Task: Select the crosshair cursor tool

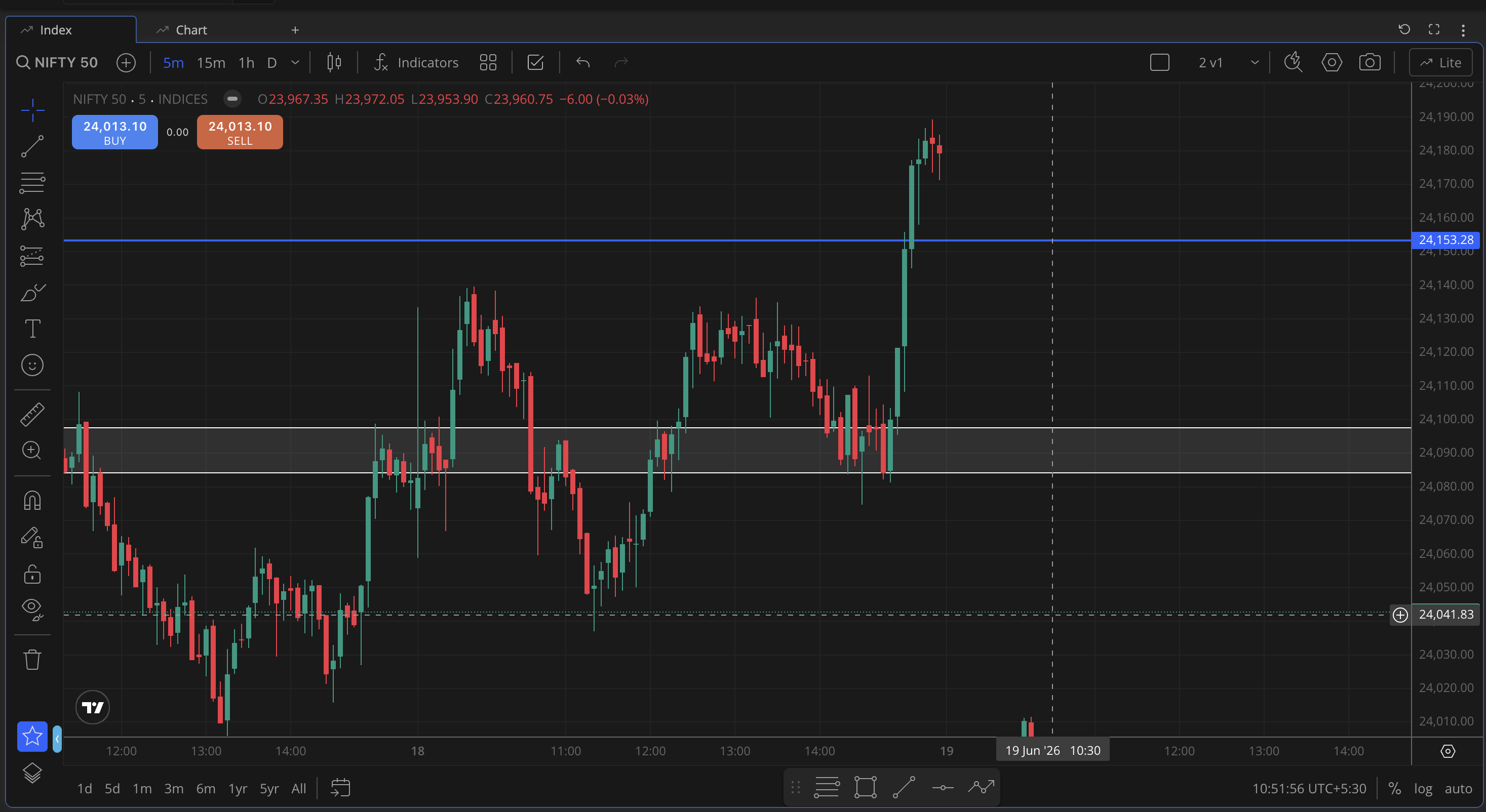Action: (32, 109)
